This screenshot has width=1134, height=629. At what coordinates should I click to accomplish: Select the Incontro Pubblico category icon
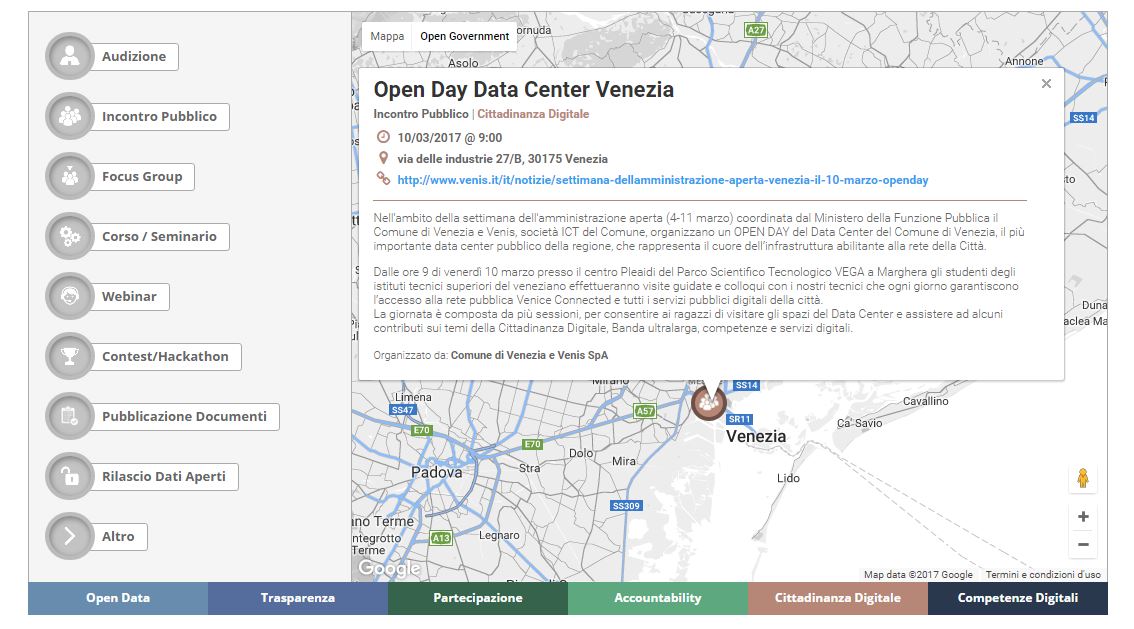coord(68,117)
